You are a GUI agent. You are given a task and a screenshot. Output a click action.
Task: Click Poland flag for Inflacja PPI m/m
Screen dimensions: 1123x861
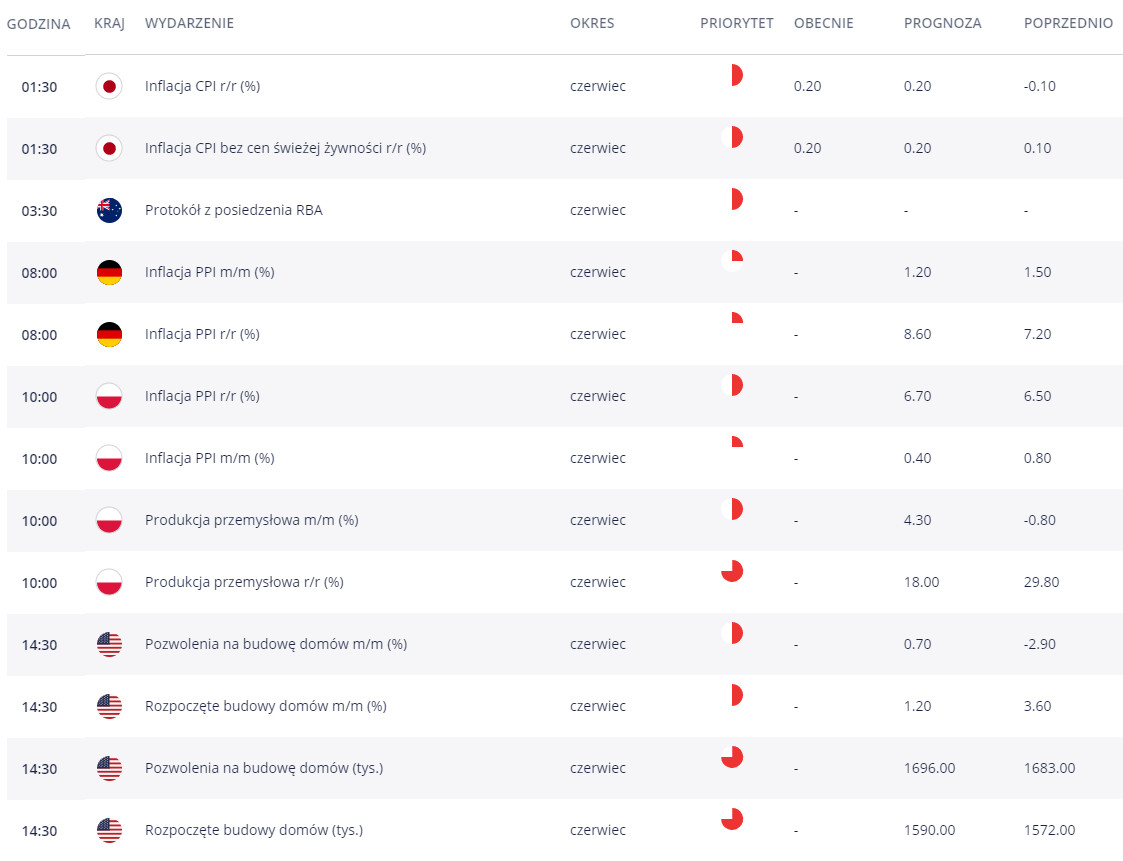(x=109, y=458)
